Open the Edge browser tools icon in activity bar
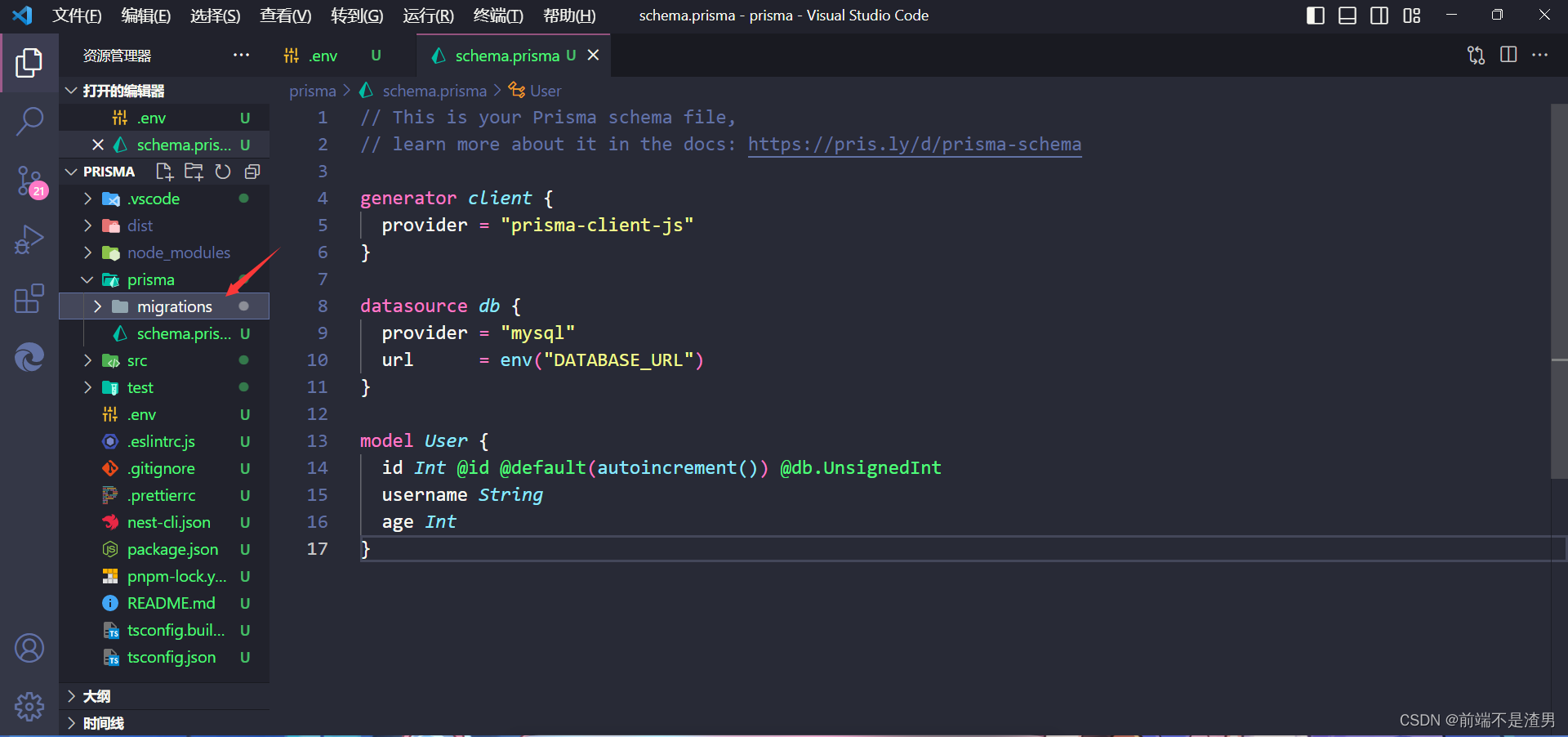The height and width of the screenshot is (737, 1568). (x=29, y=357)
